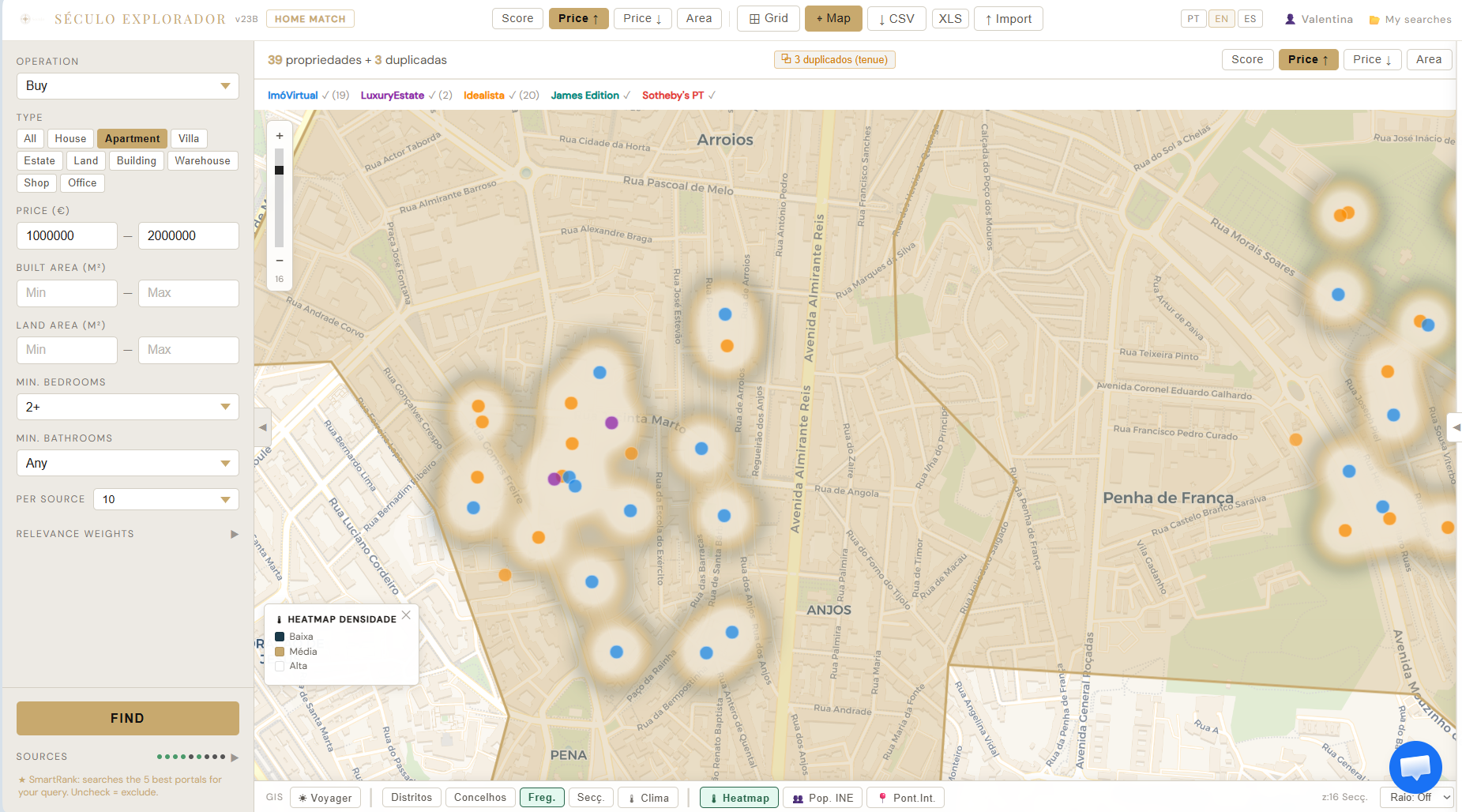Click the Baixa density color swatch
This screenshot has height=812, width=1462.
pyautogui.click(x=279, y=637)
